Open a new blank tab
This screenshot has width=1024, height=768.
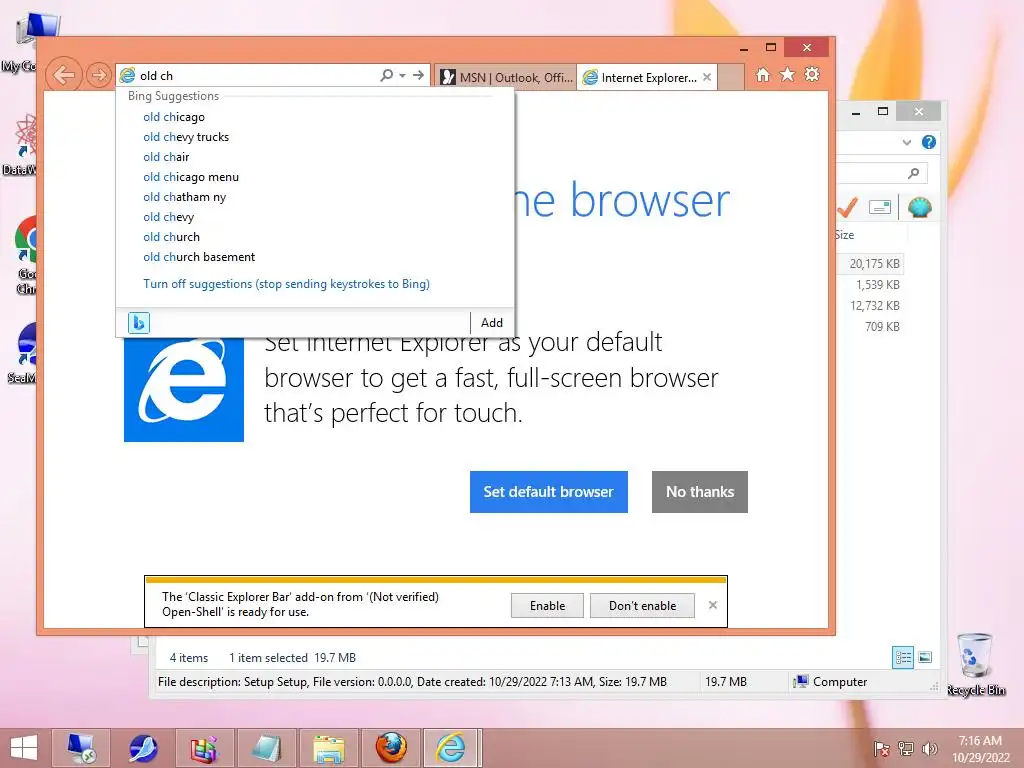click(731, 77)
